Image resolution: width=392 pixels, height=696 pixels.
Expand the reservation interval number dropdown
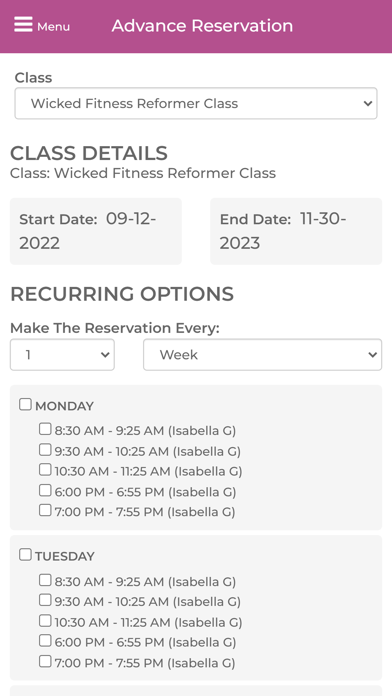(62, 355)
